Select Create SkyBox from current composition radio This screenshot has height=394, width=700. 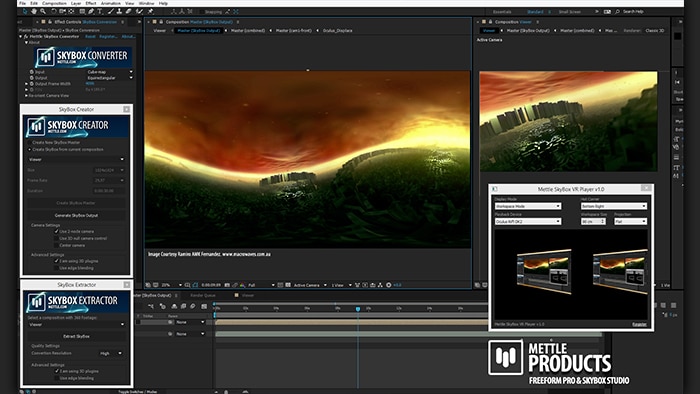(x=29, y=149)
